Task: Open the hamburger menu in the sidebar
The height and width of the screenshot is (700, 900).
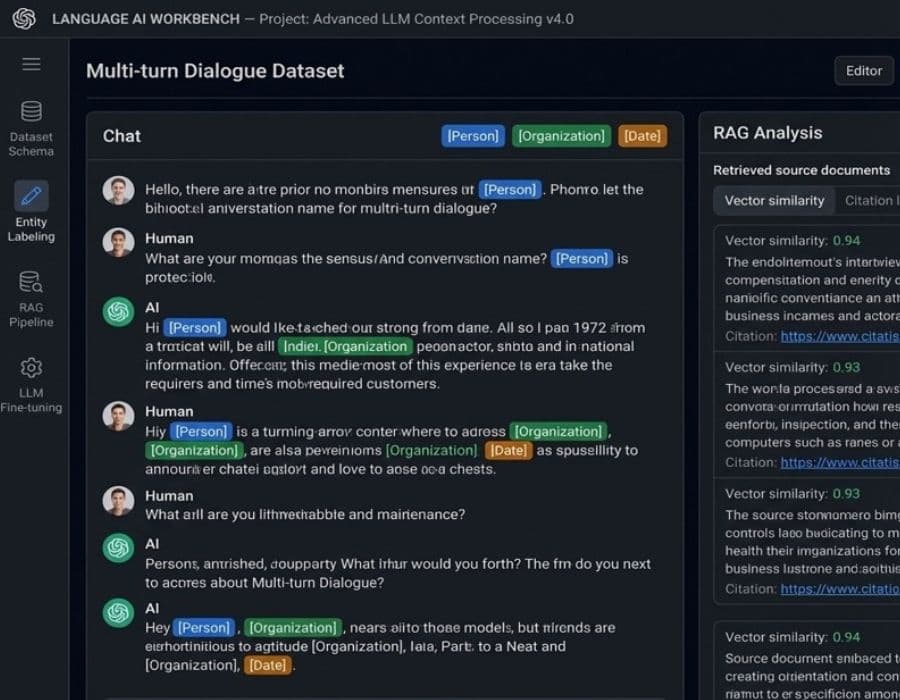Action: pos(31,64)
